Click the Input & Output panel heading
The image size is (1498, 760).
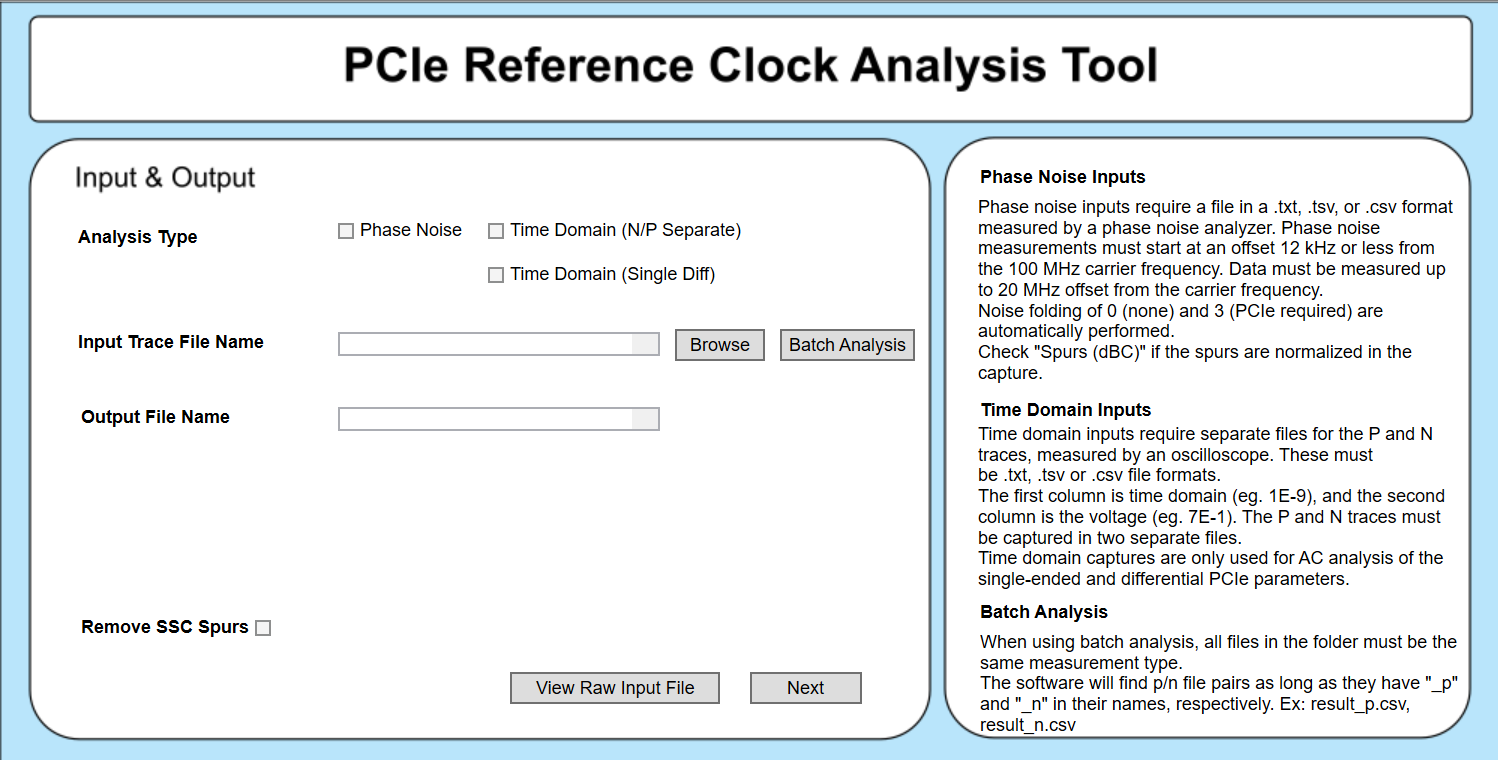(x=165, y=178)
